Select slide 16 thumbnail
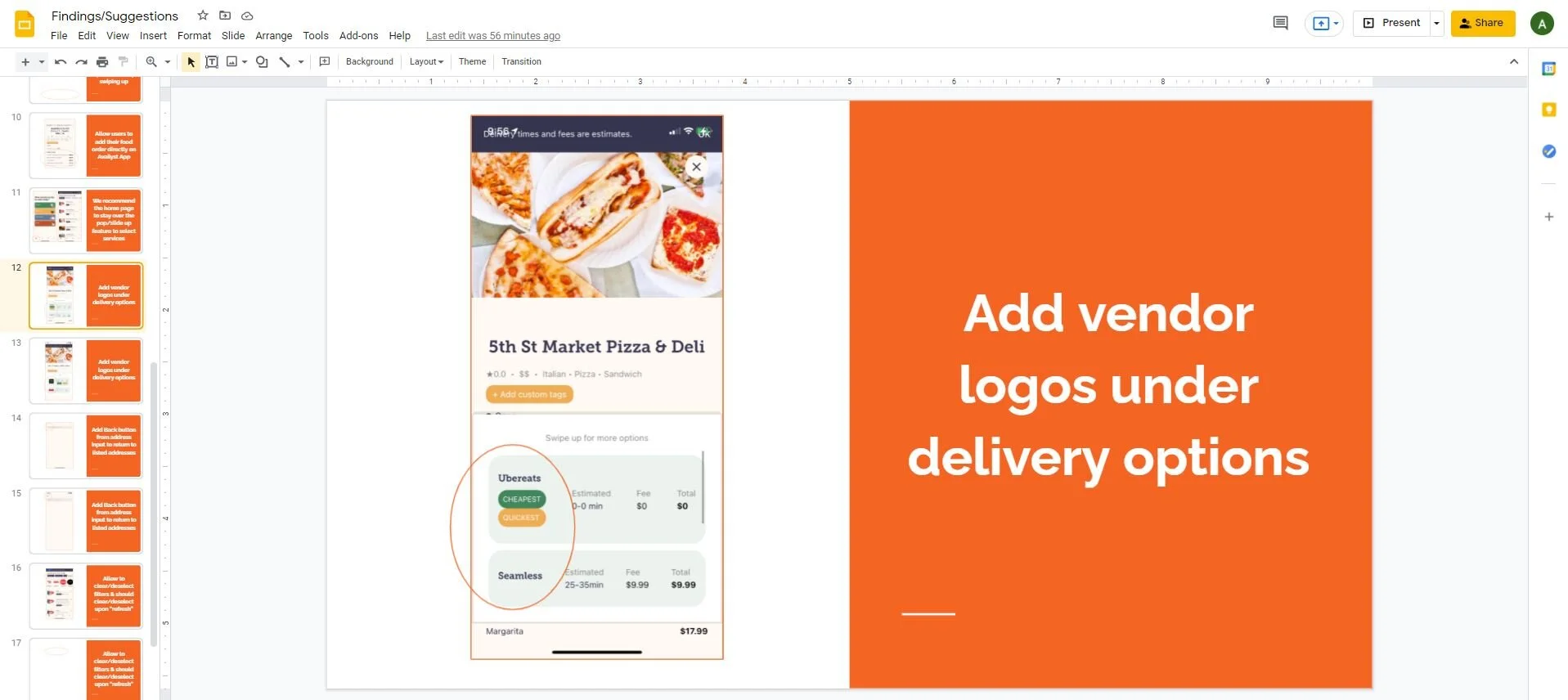 pos(86,596)
